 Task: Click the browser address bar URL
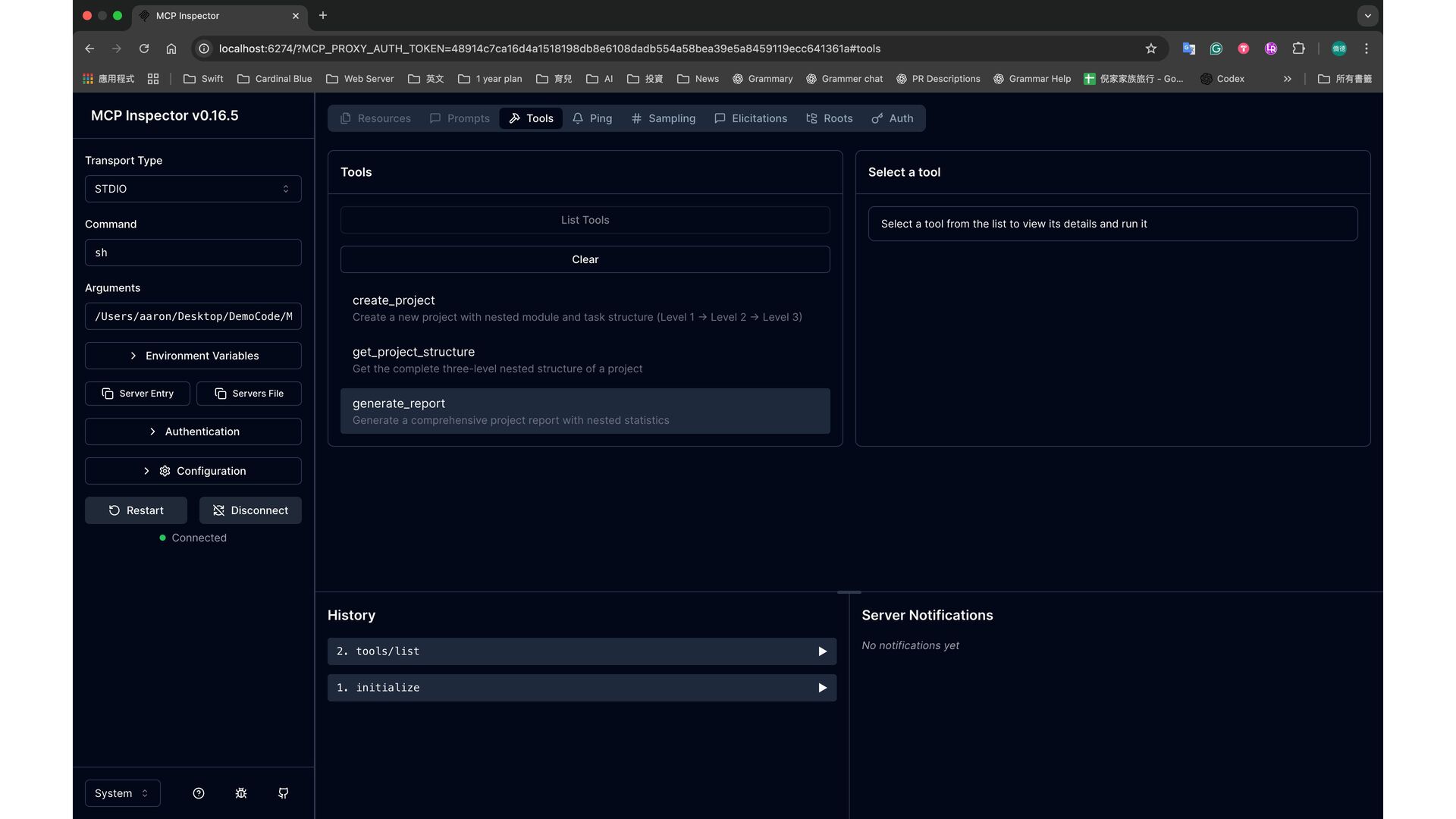pos(550,49)
